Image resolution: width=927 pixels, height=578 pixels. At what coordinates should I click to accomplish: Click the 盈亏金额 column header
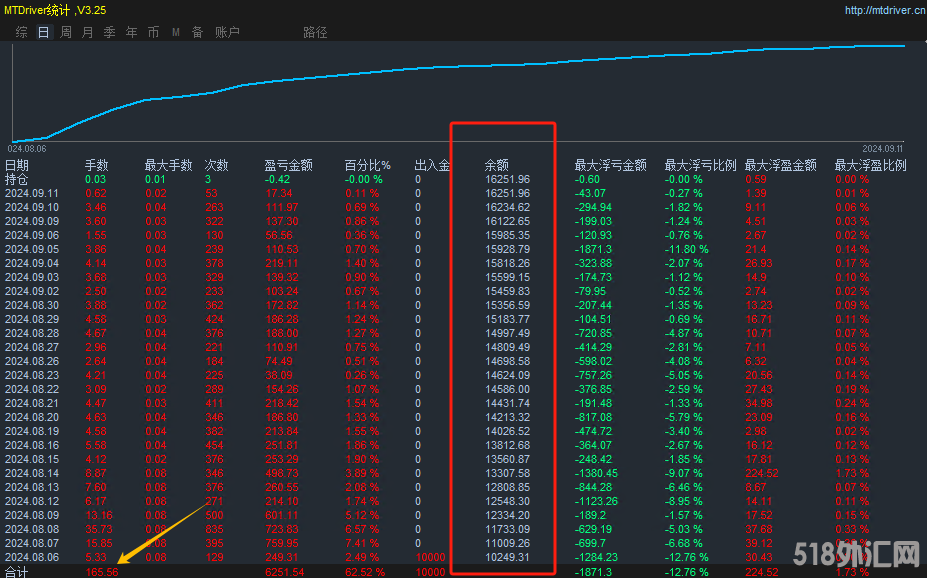point(289,165)
